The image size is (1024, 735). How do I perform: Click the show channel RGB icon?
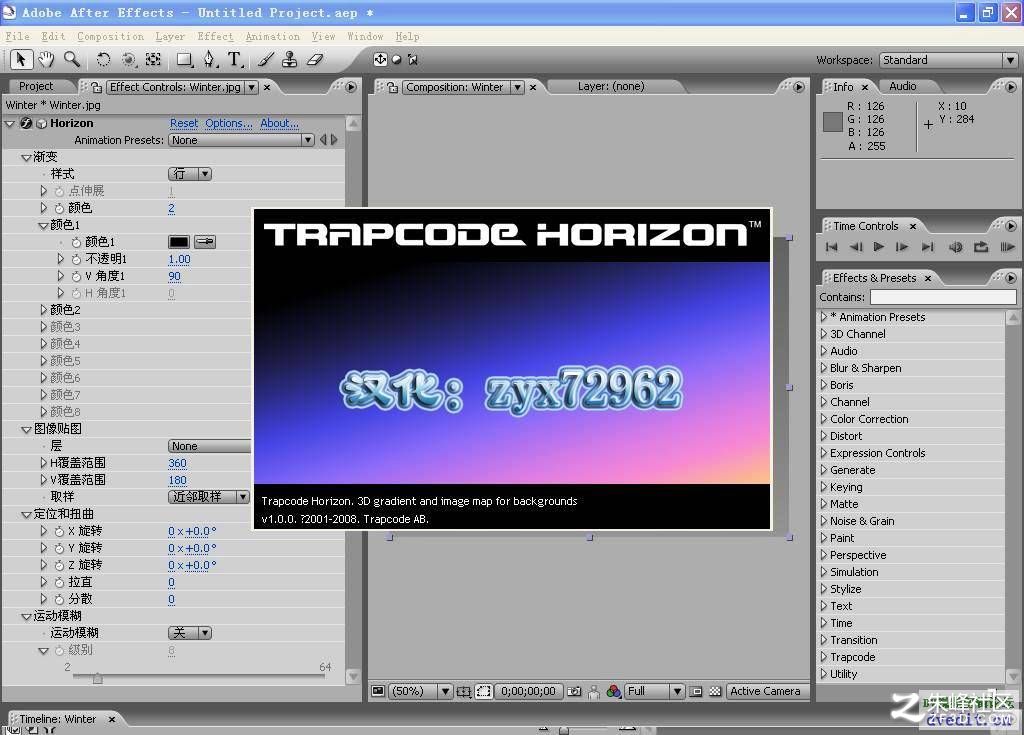[613, 691]
